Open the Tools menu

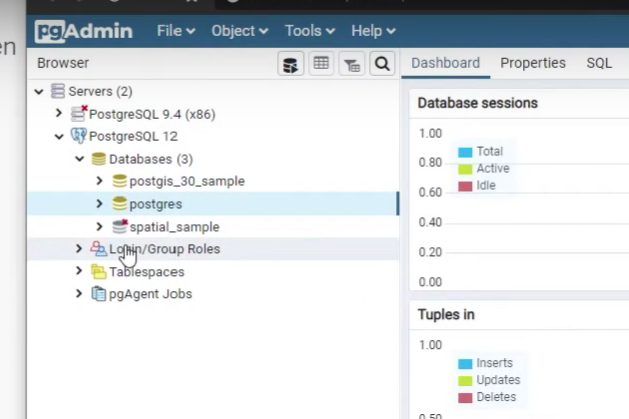point(309,31)
